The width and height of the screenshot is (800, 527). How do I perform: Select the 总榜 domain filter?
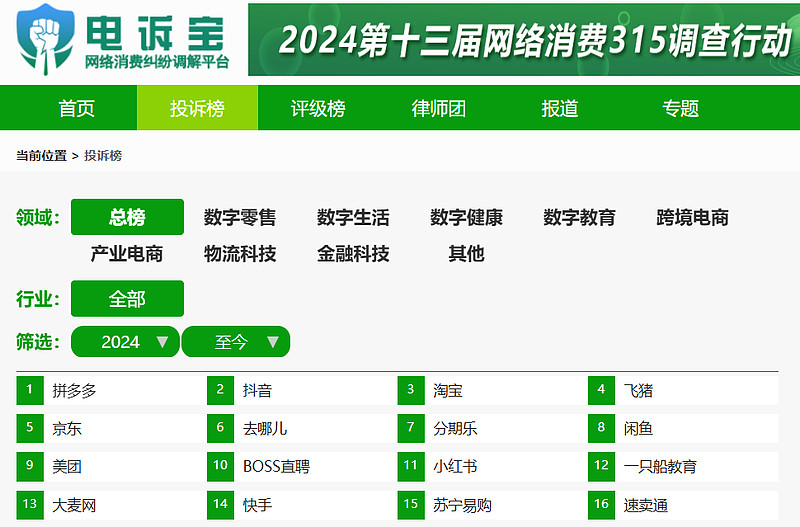(128, 217)
